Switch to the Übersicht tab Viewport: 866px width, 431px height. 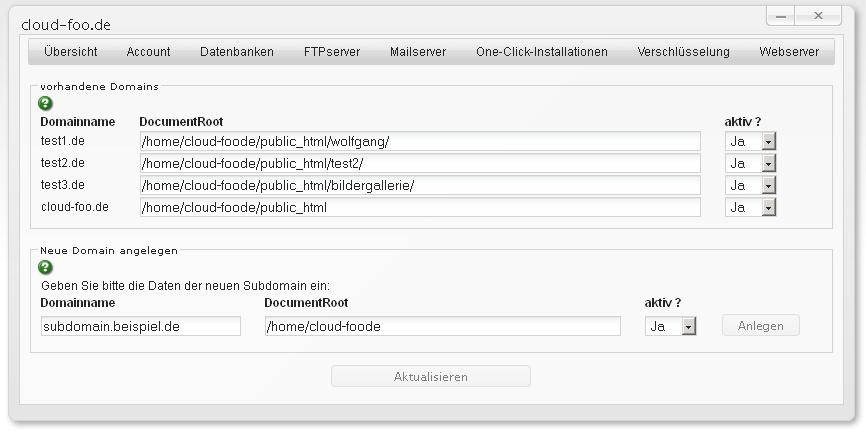[x=71, y=52]
